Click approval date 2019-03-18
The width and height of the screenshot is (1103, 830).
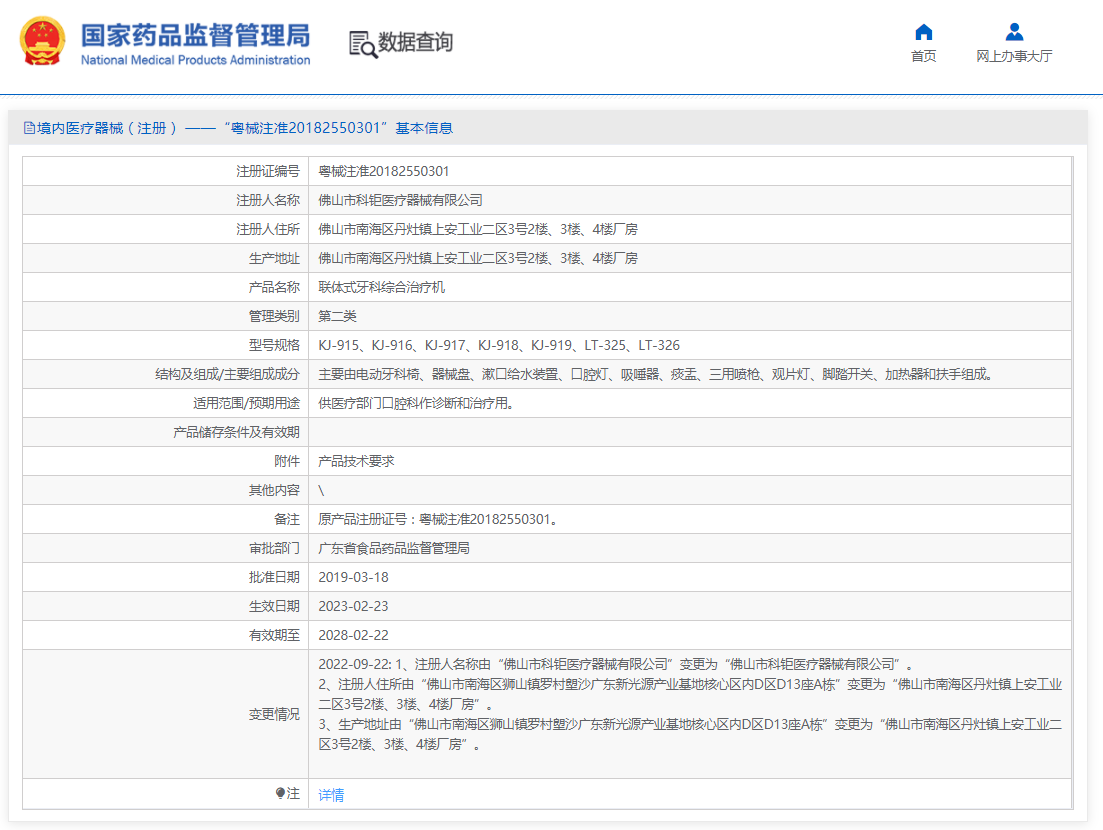(x=353, y=577)
